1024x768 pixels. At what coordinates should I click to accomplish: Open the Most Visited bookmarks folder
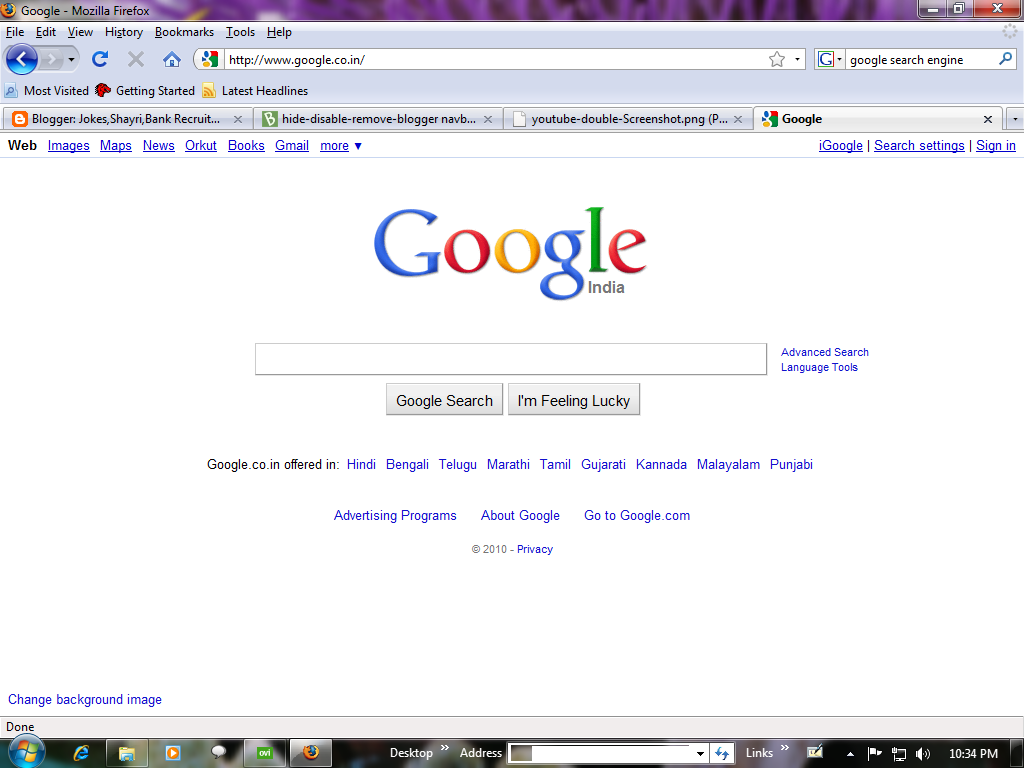pyautogui.click(x=46, y=91)
